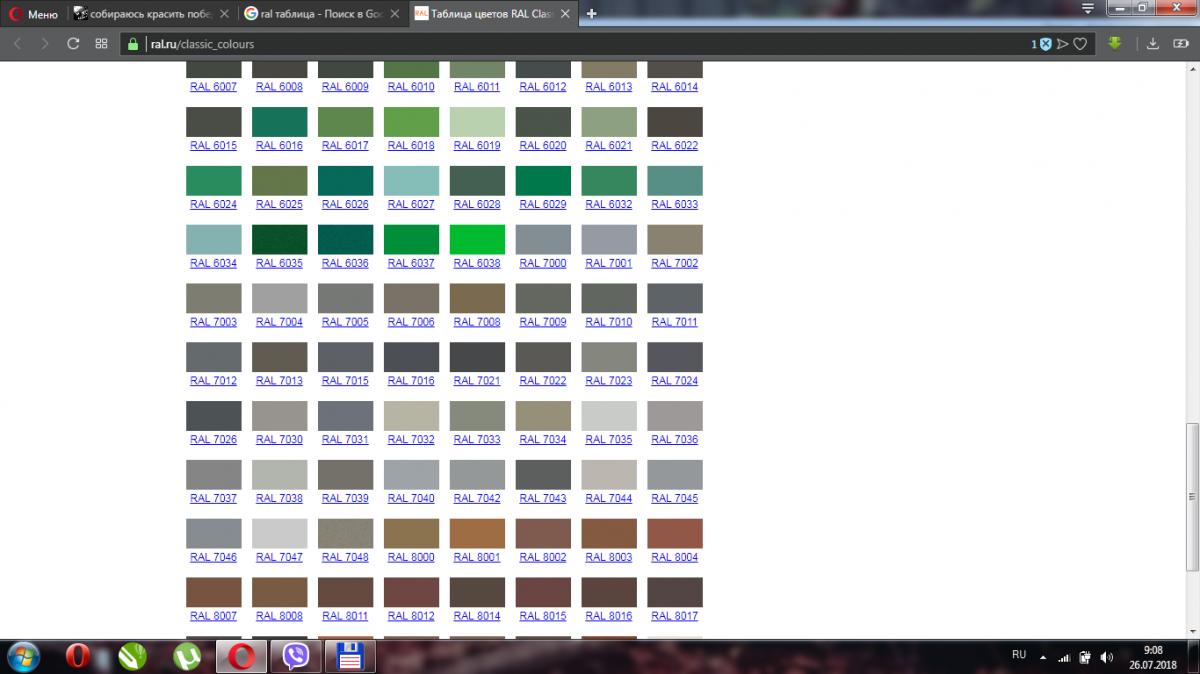Open the network signal tray icon
This screenshot has width=1200, height=674.
pos(1064,657)
